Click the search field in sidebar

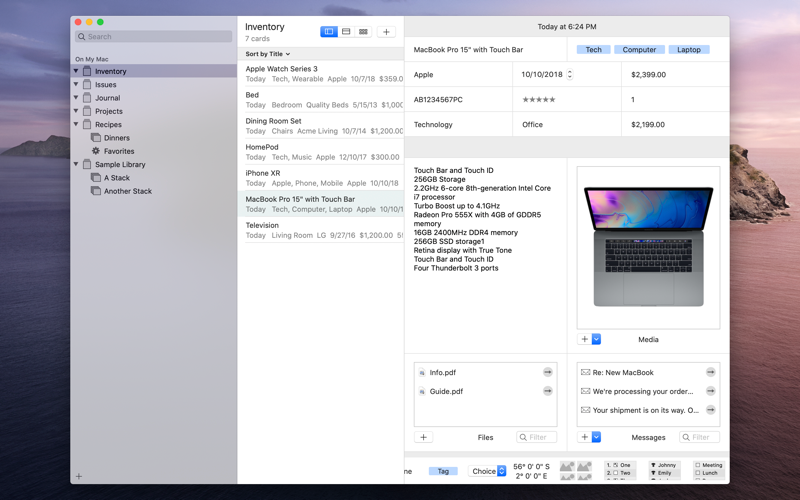pyautogui.click(x=154, y=37)
